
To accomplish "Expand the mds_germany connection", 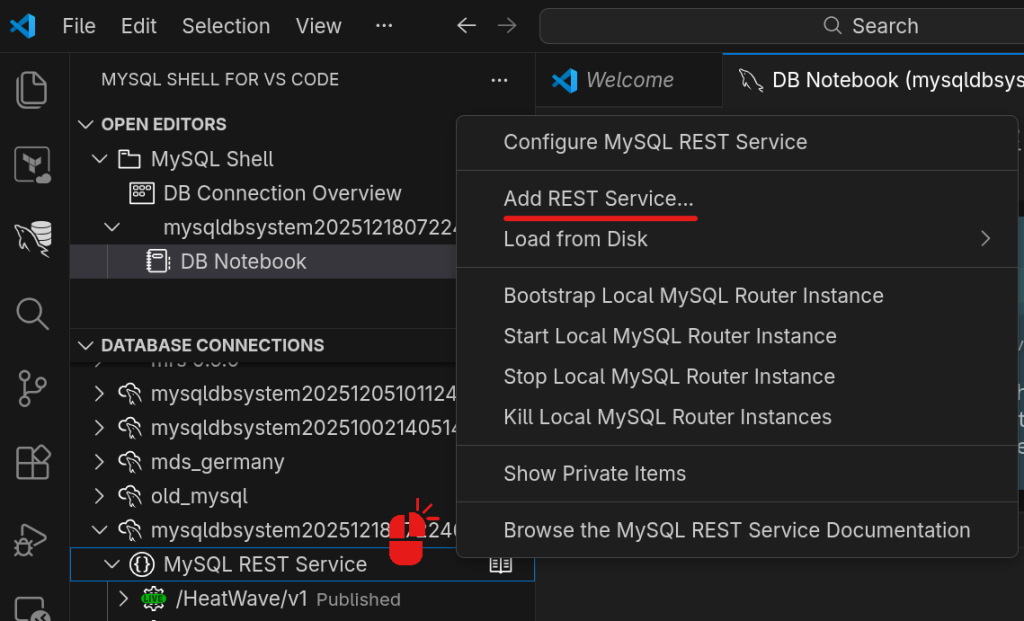I will pyautogui.click(x=99, y=462).
